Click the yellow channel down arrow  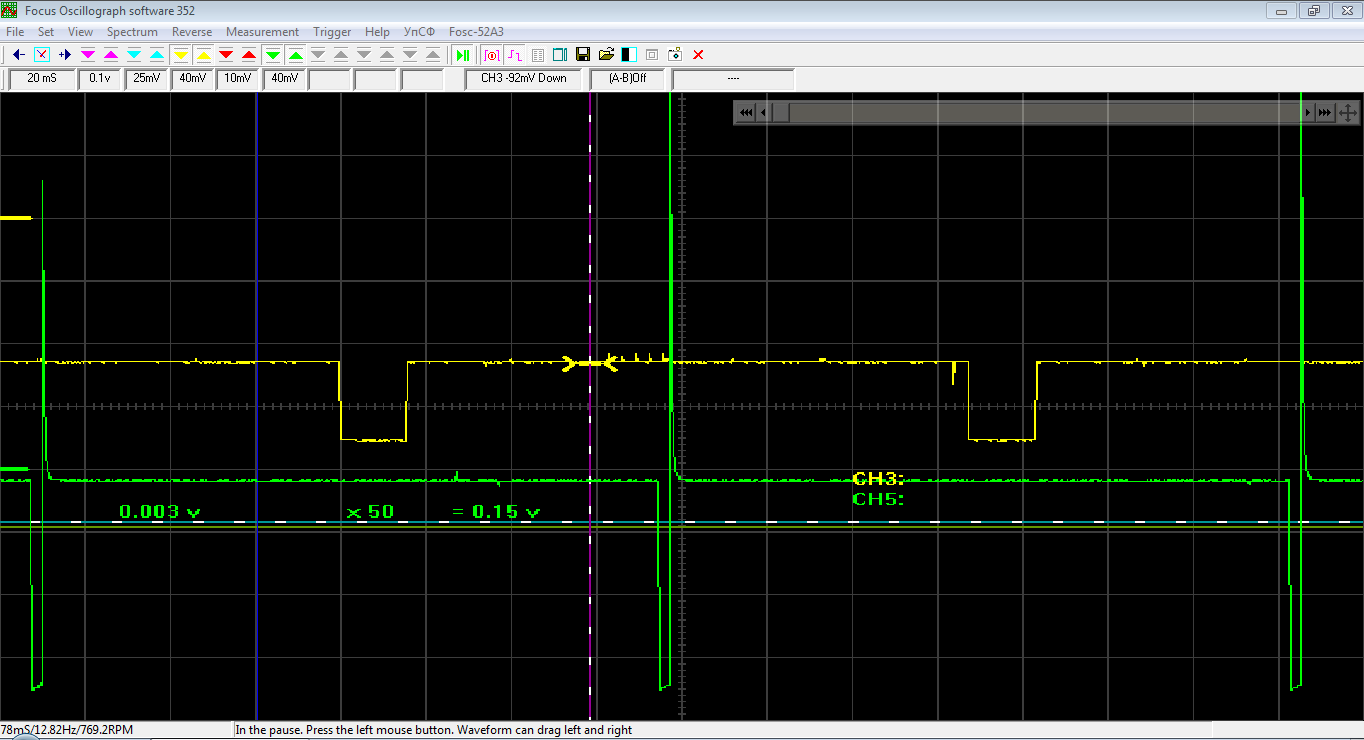[x=181, y=54]
